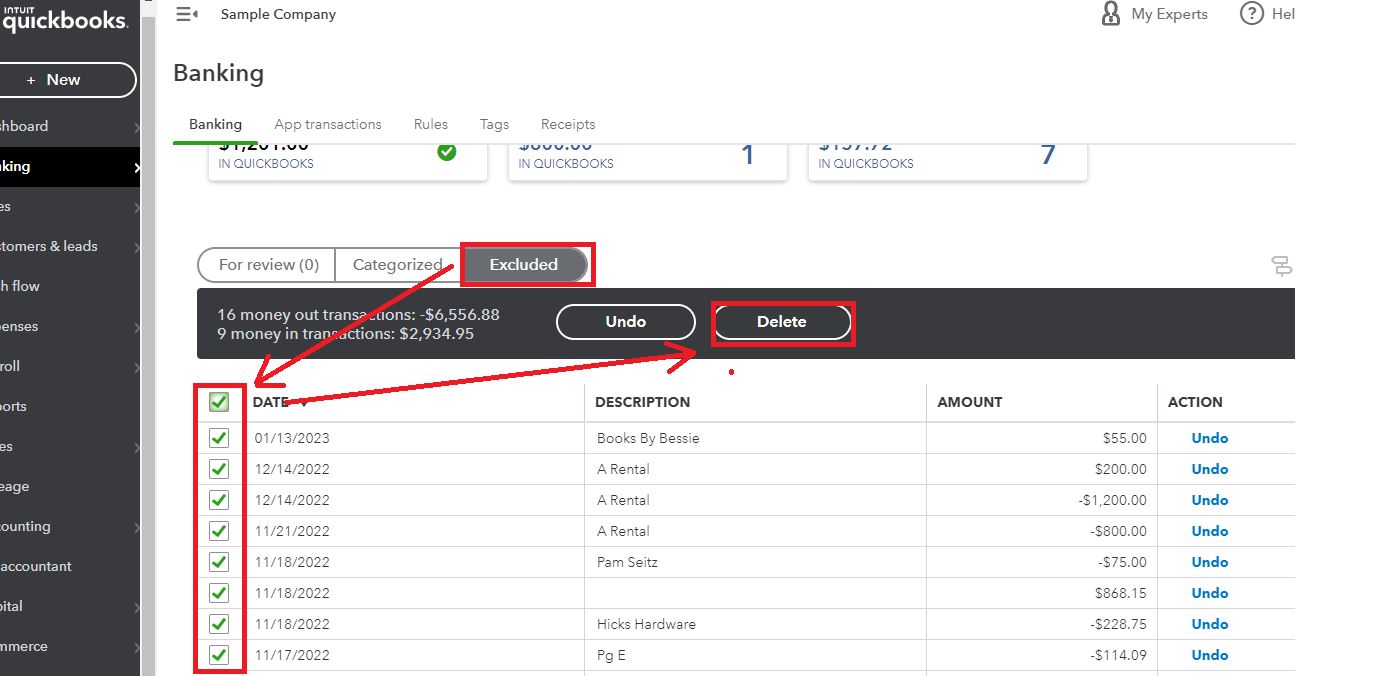1384x676 pixels.
Task: Open Commerce in the left sidebar
Action: tap(70, 647)
